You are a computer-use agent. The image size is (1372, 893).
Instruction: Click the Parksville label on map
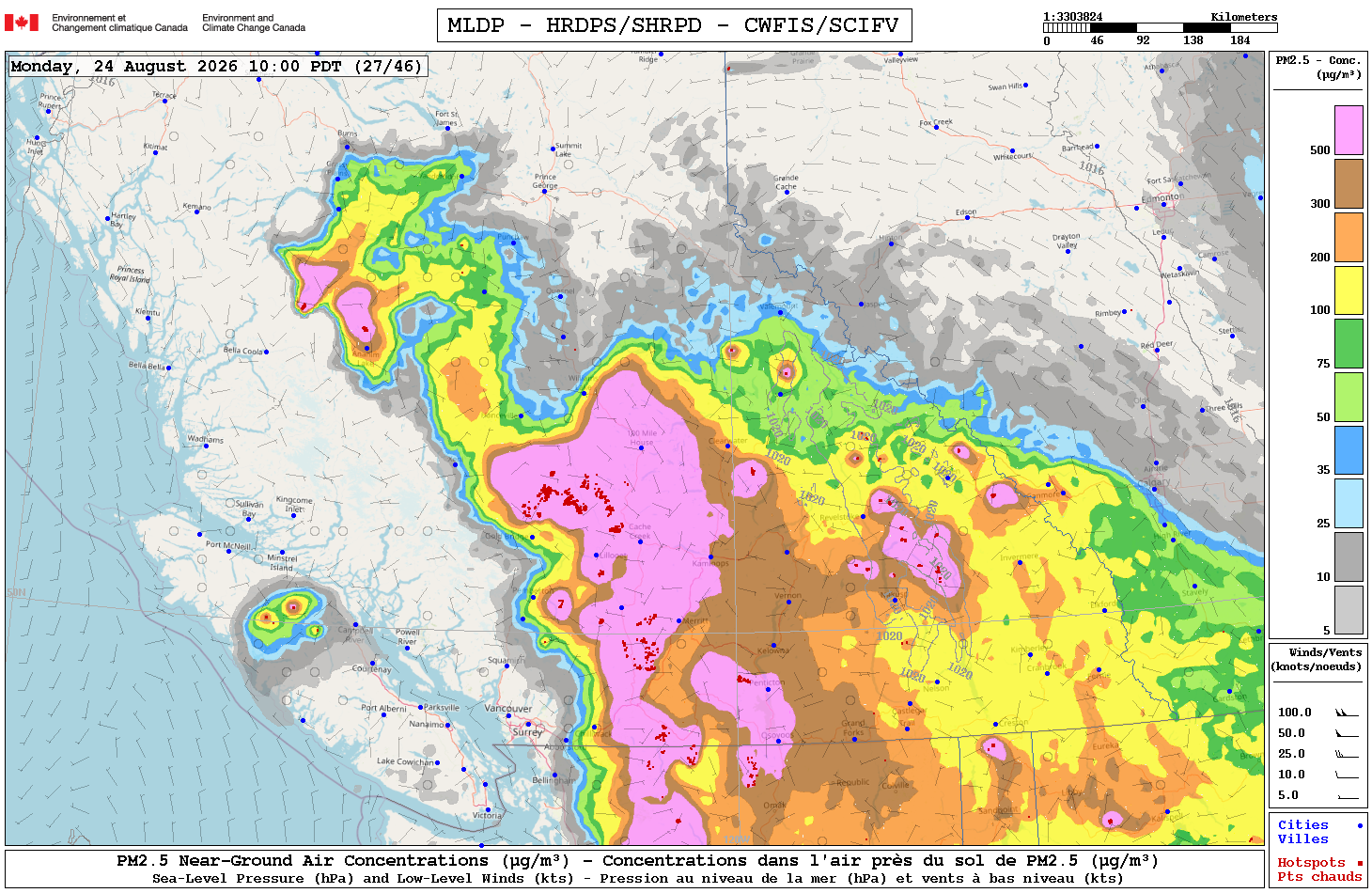[441, 707]
